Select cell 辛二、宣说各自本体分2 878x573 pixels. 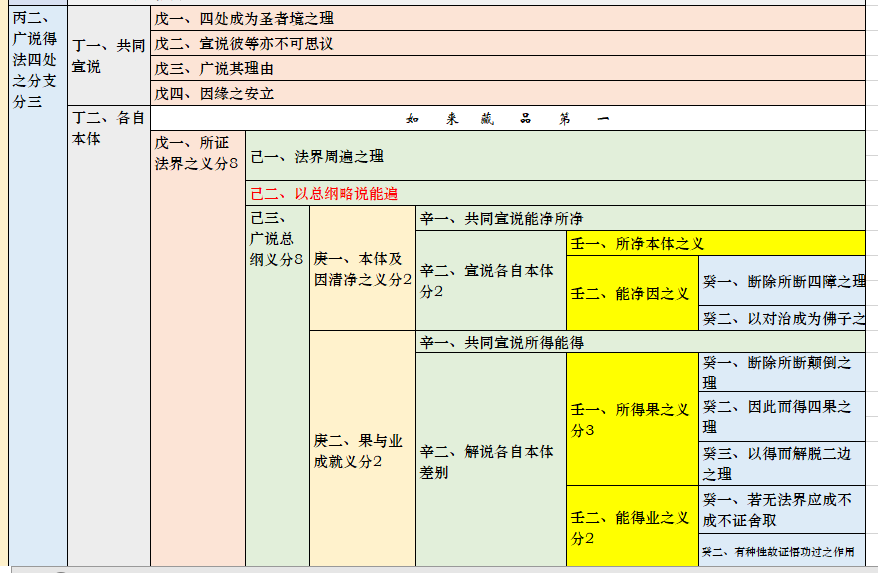(491, 281)
